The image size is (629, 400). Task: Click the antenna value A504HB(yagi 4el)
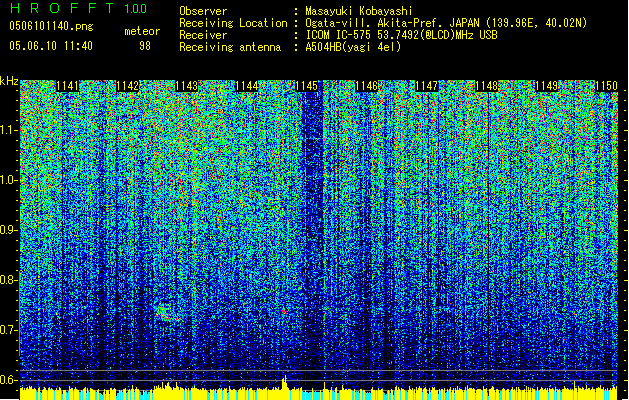click(x=353, y=47)
